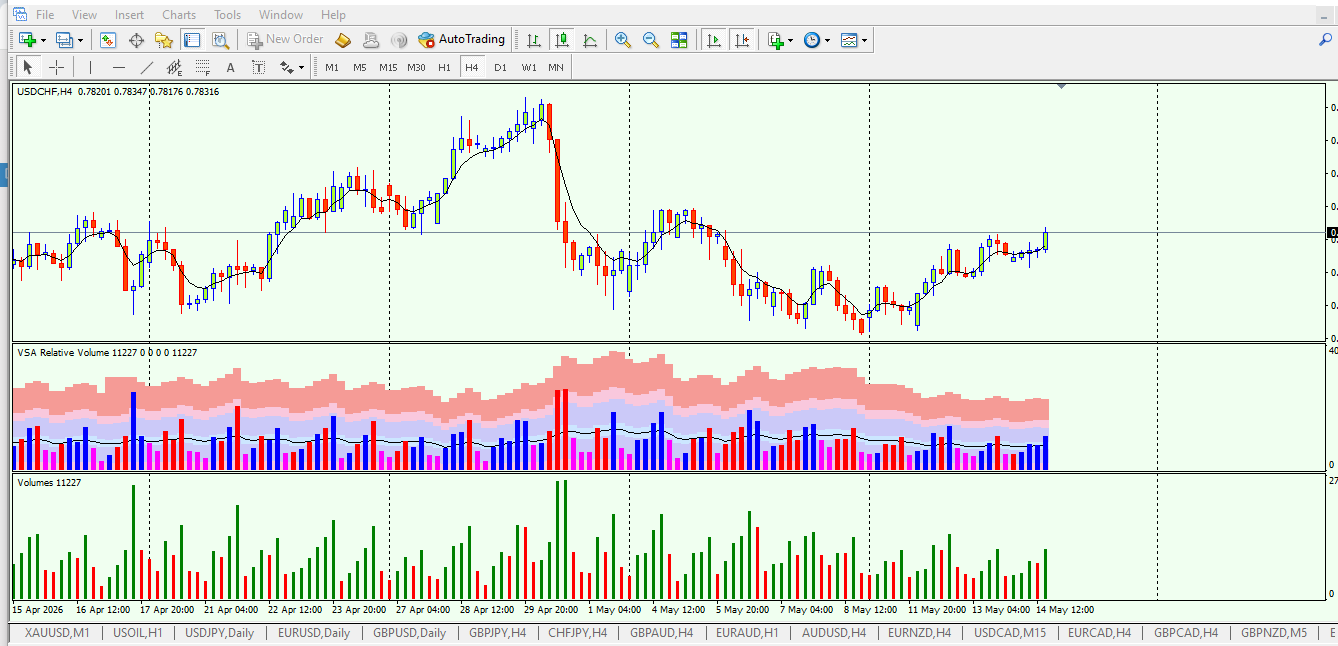Zoom in on the chart
Screen dimensions: 1338x646
(623, 40)
